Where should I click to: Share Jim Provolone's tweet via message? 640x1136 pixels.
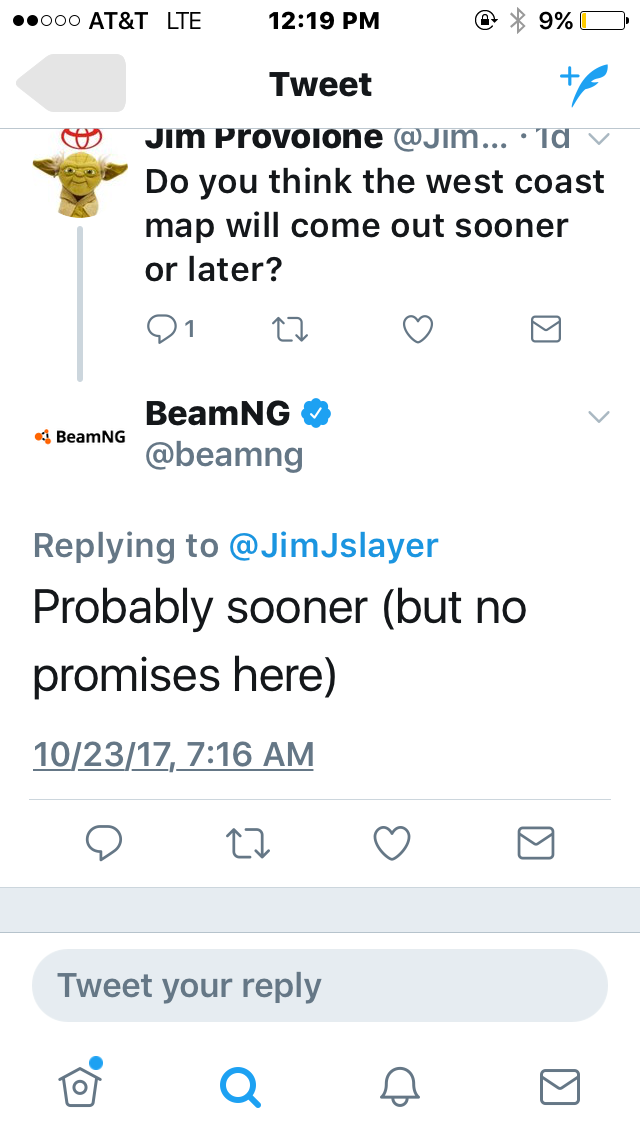(x=545, y=328)
